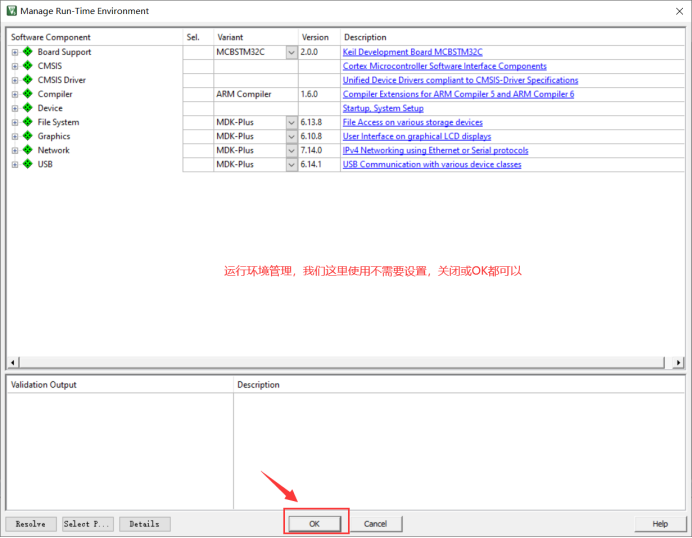Click the version cell 6.13.8
The image size is (692, 538).
coord(319,122)
